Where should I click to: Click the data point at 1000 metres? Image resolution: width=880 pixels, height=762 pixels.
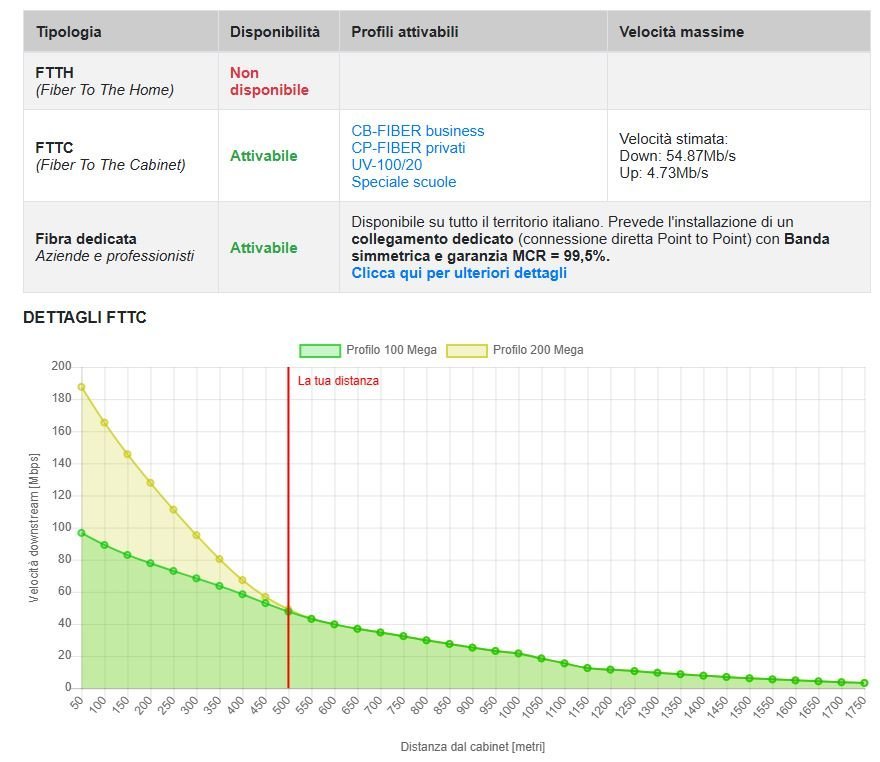[x=518, y=653]
